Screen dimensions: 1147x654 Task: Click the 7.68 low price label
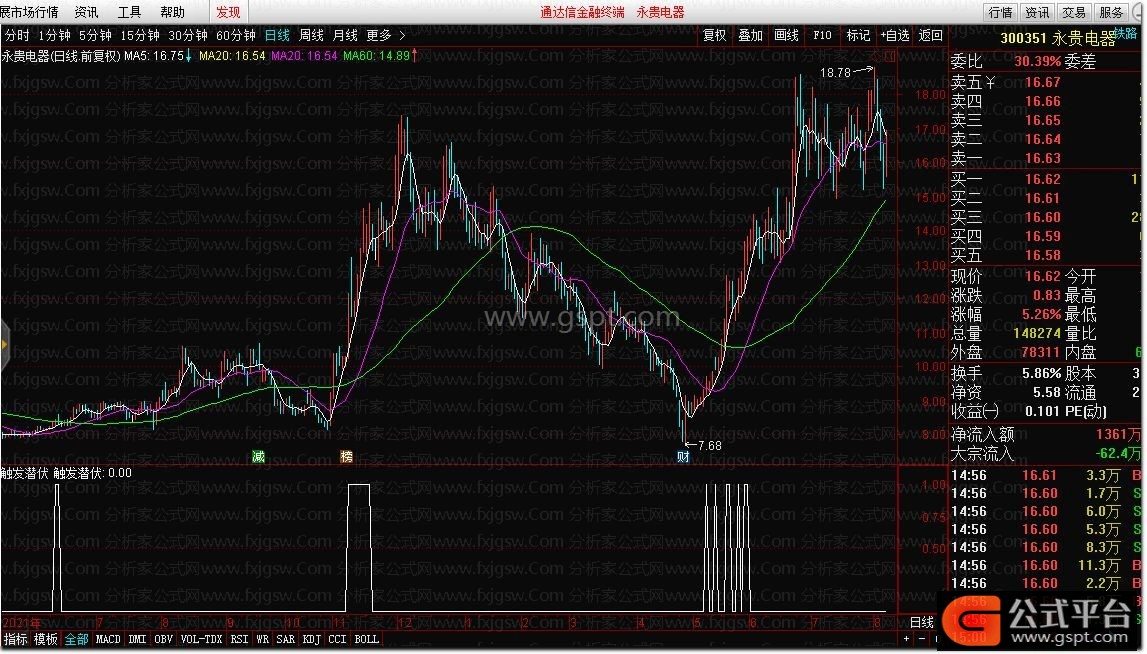710,446
